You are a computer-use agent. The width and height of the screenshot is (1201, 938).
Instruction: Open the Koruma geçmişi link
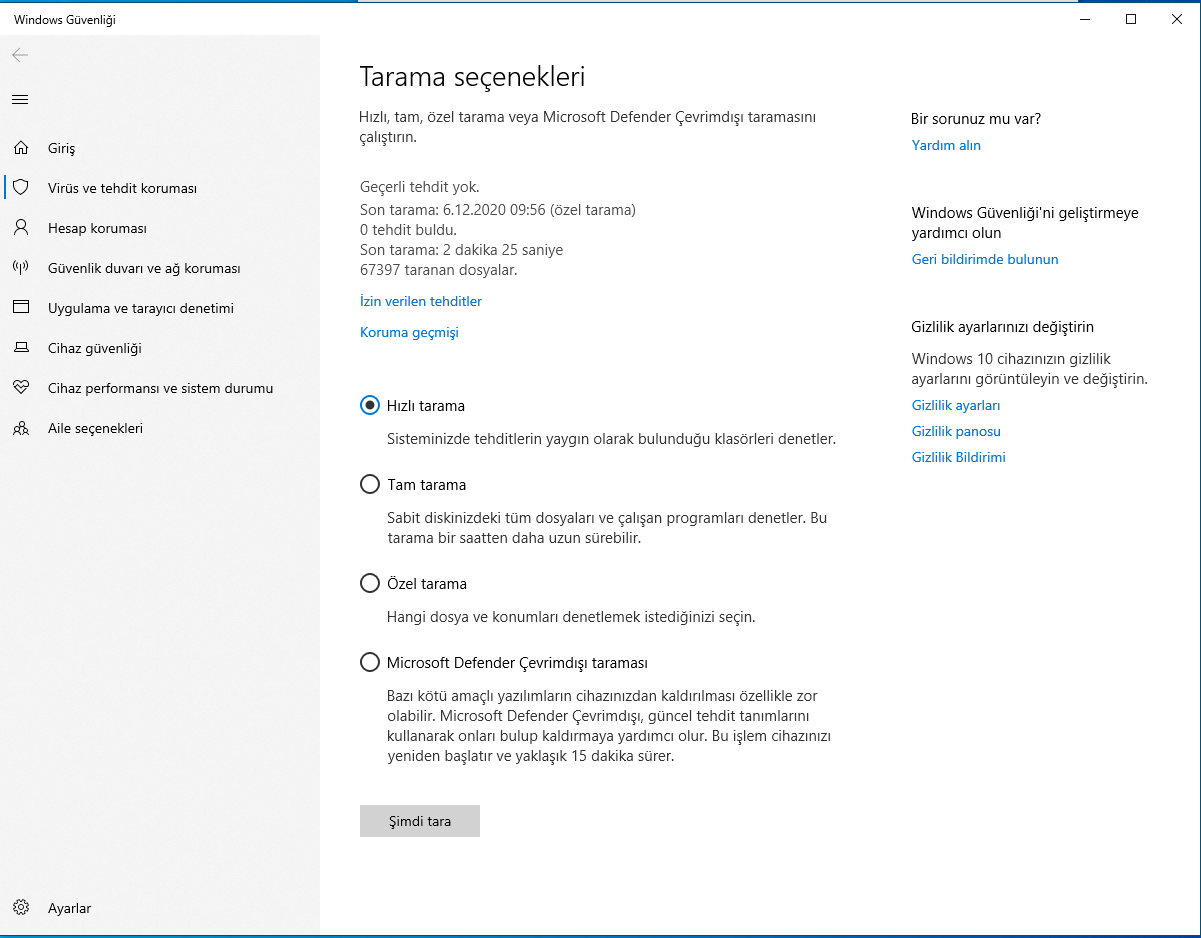[409, 332]
